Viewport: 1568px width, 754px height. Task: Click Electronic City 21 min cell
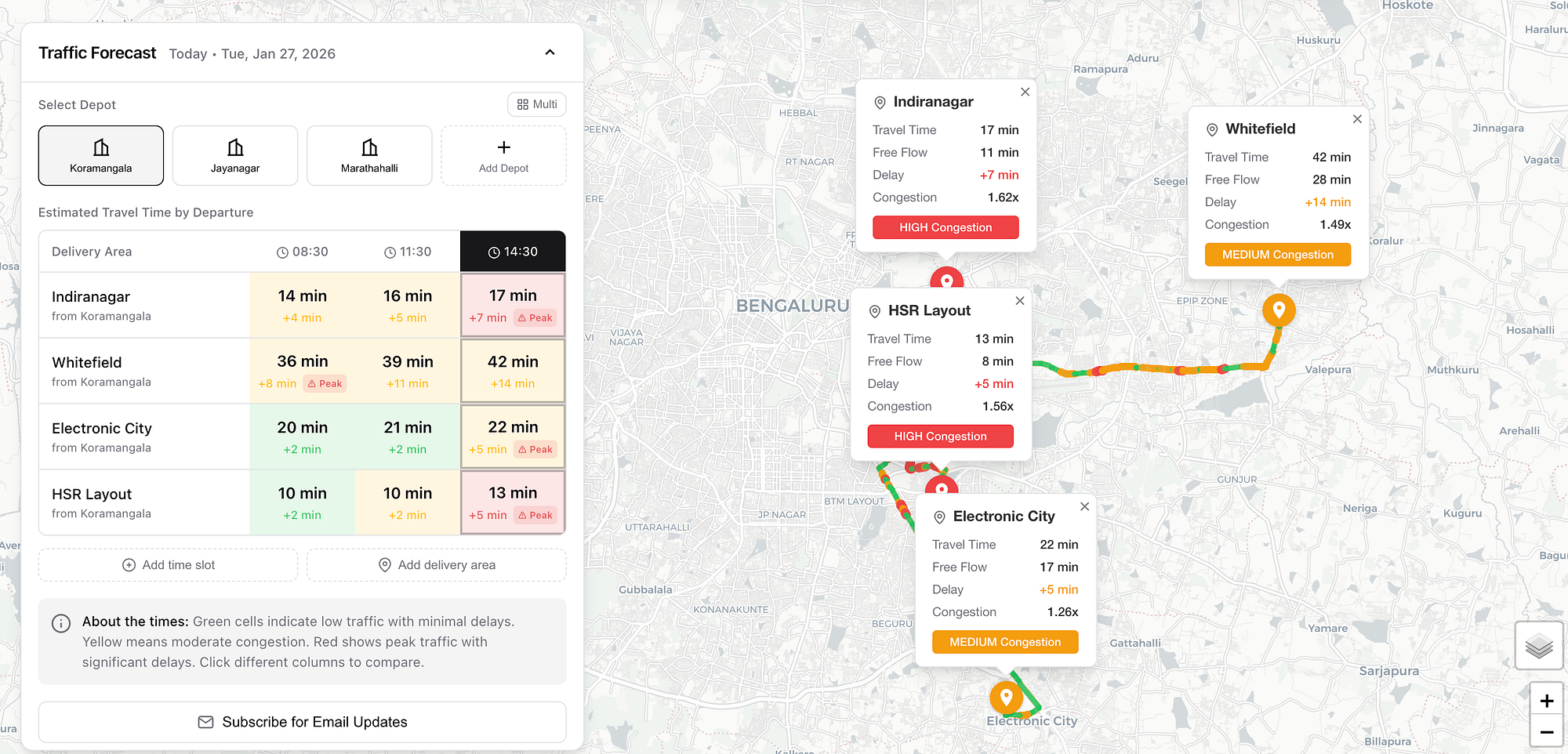tap(408, 437)
